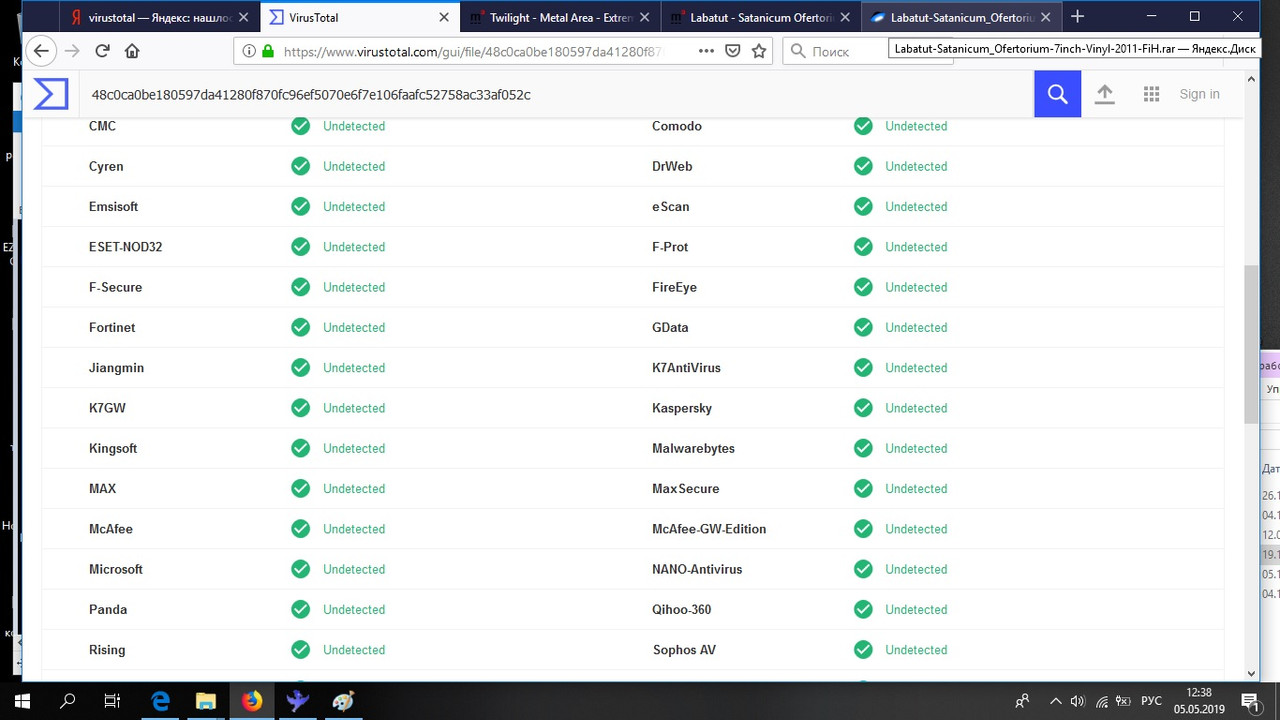Click the NANO-Antivirus engine name
1280x720 pixels.
(697, 569)
